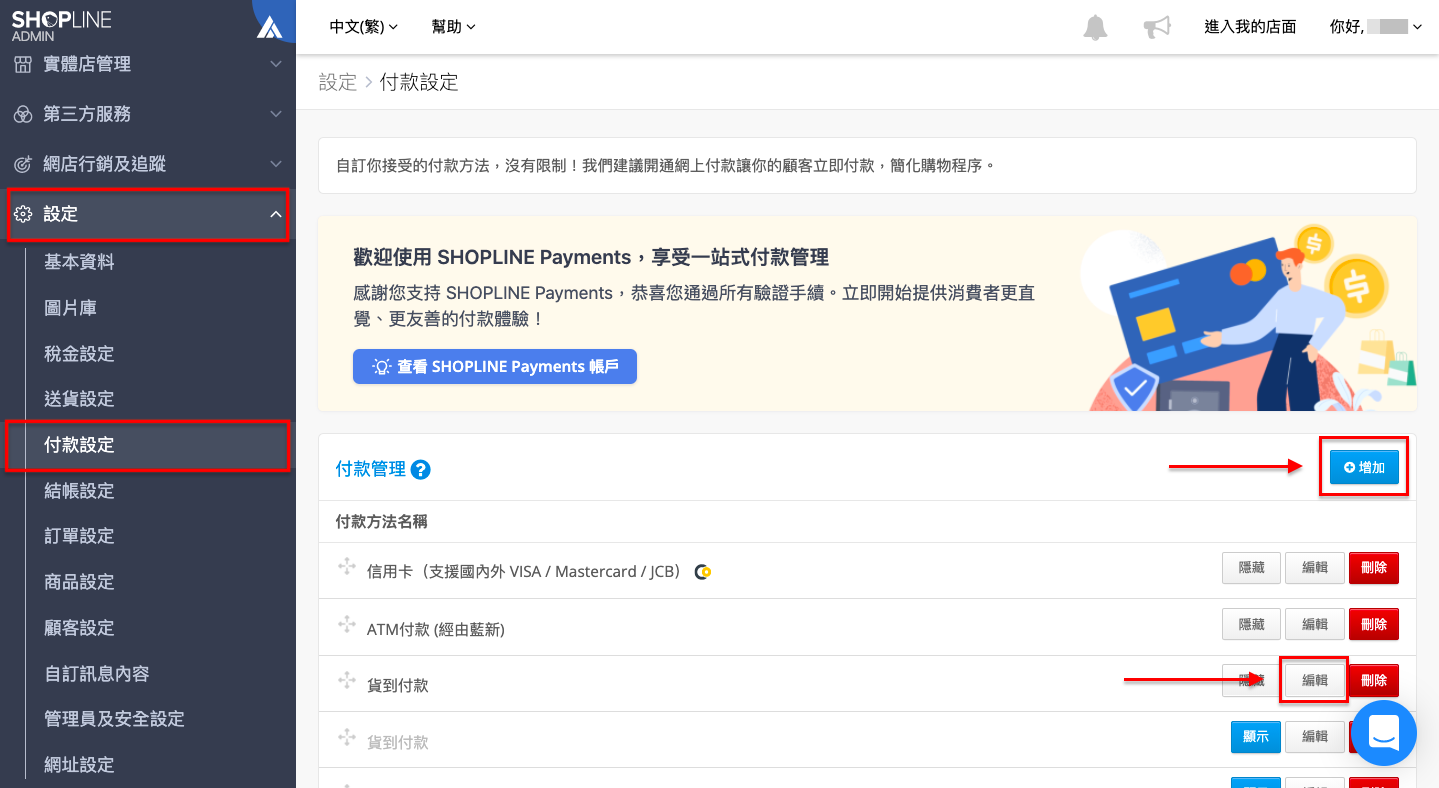Open 結帳設定 in the sidebar

click(79, 491)
